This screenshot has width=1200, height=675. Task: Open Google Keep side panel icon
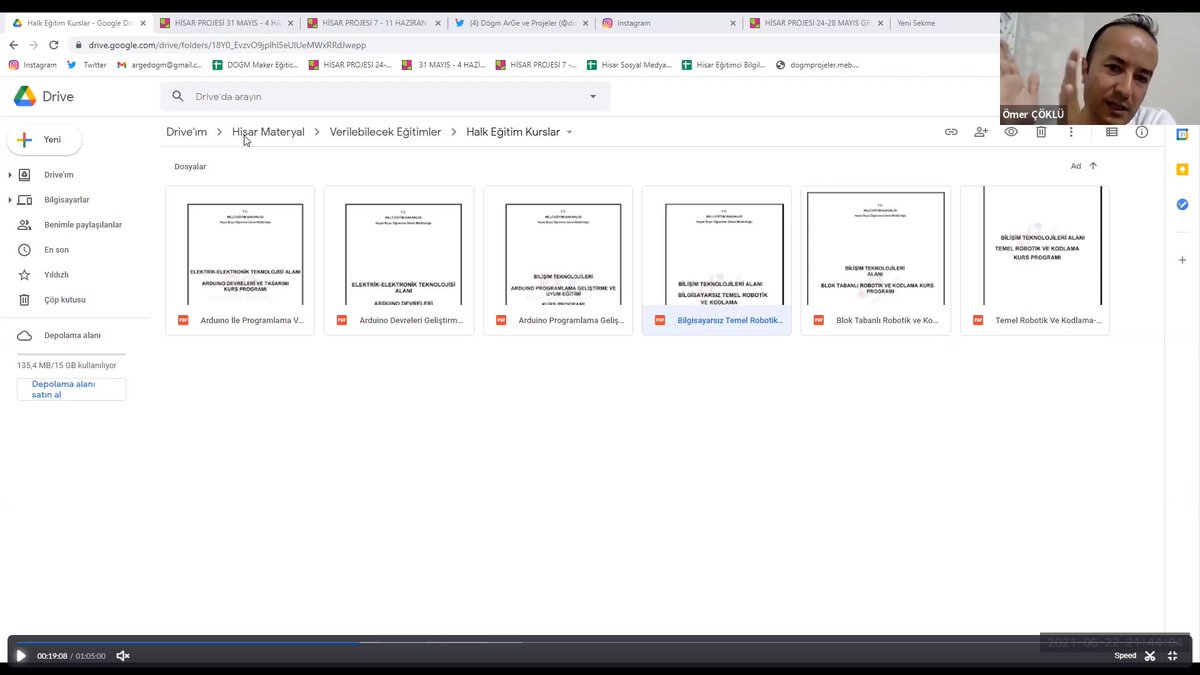pos(1182,169)
